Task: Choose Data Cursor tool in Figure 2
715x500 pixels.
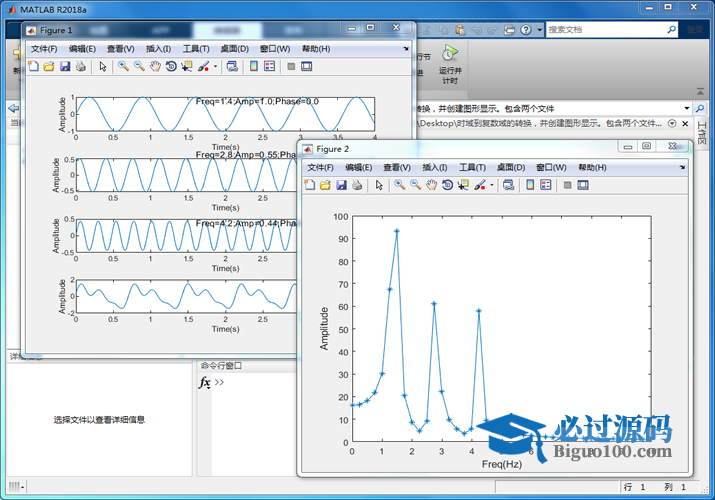Action: [x=463, y=185]
